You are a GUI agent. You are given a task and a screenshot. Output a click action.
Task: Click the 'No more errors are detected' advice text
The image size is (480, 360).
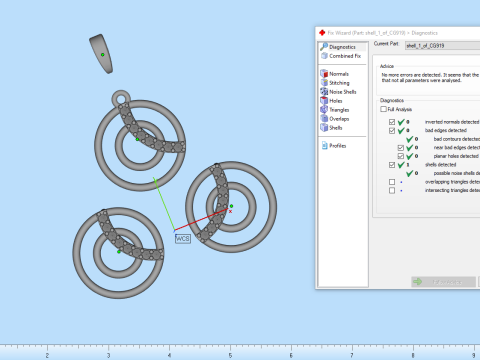pos(430,77)
